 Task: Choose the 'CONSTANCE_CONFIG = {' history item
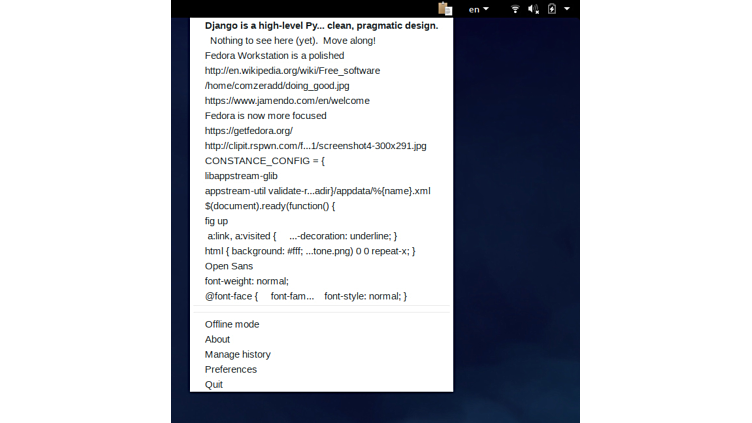point(264,160)
